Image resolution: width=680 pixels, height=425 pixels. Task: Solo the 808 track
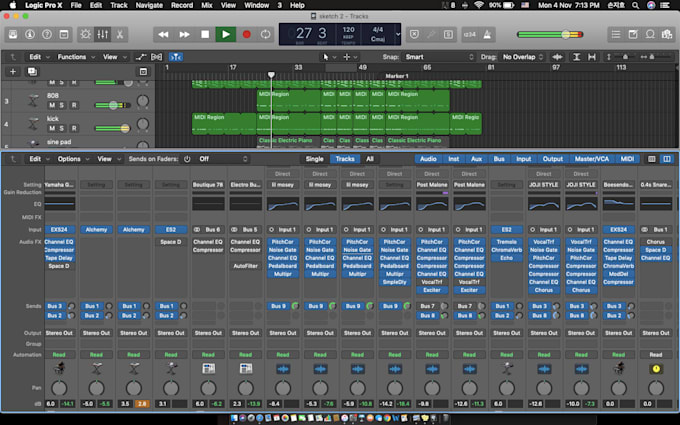coord(62,105)
